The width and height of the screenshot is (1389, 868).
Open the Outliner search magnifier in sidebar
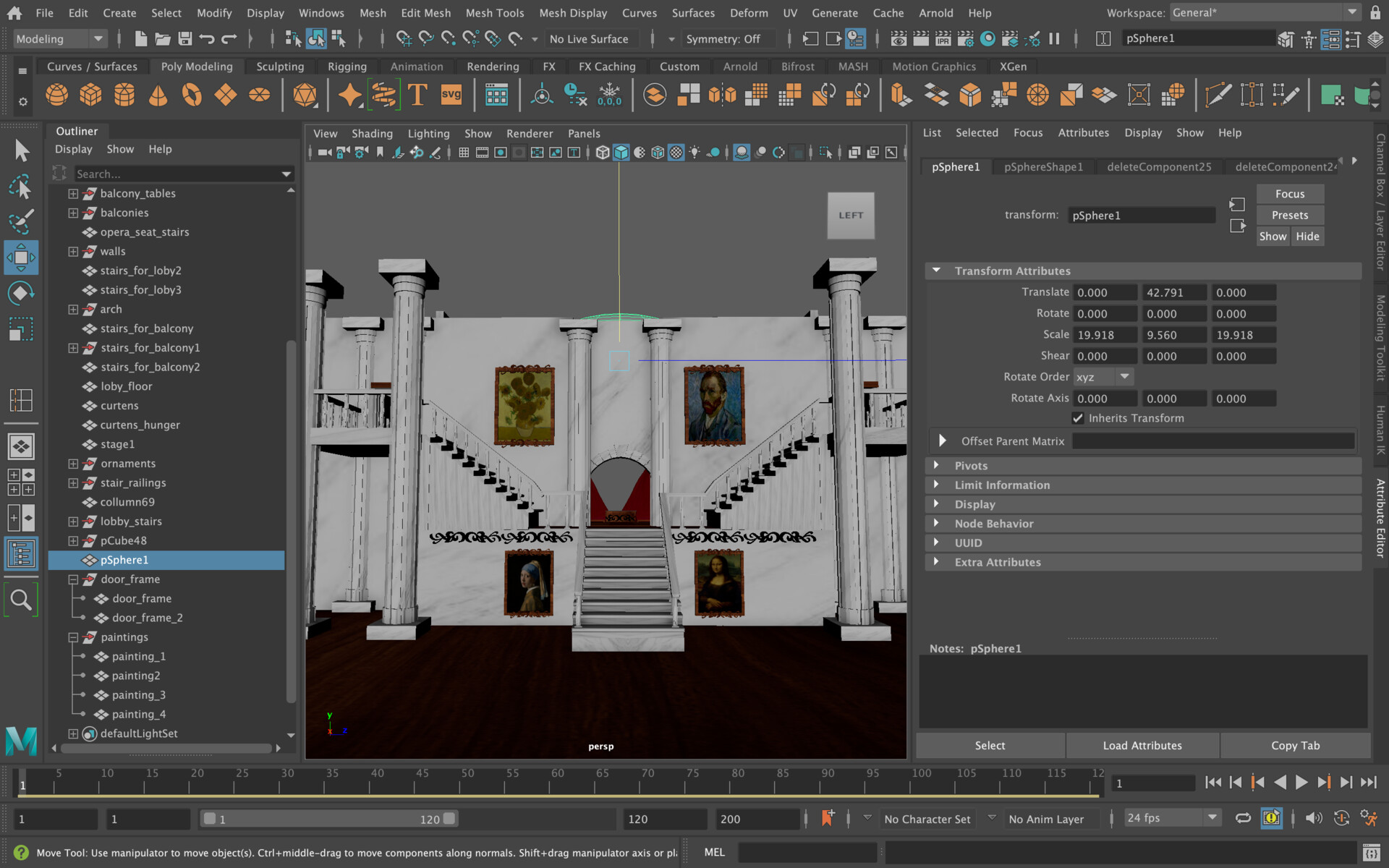[x=21, y=599]
